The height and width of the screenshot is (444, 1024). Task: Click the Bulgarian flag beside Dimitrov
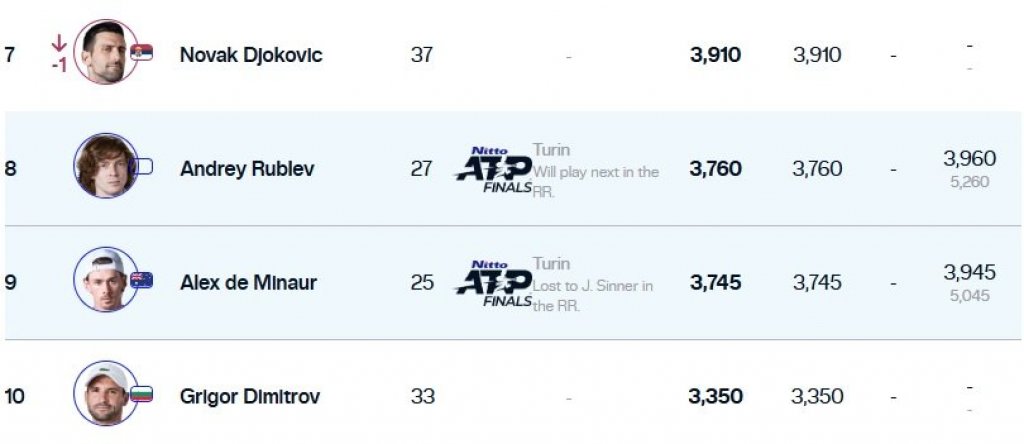click(142, 394)
